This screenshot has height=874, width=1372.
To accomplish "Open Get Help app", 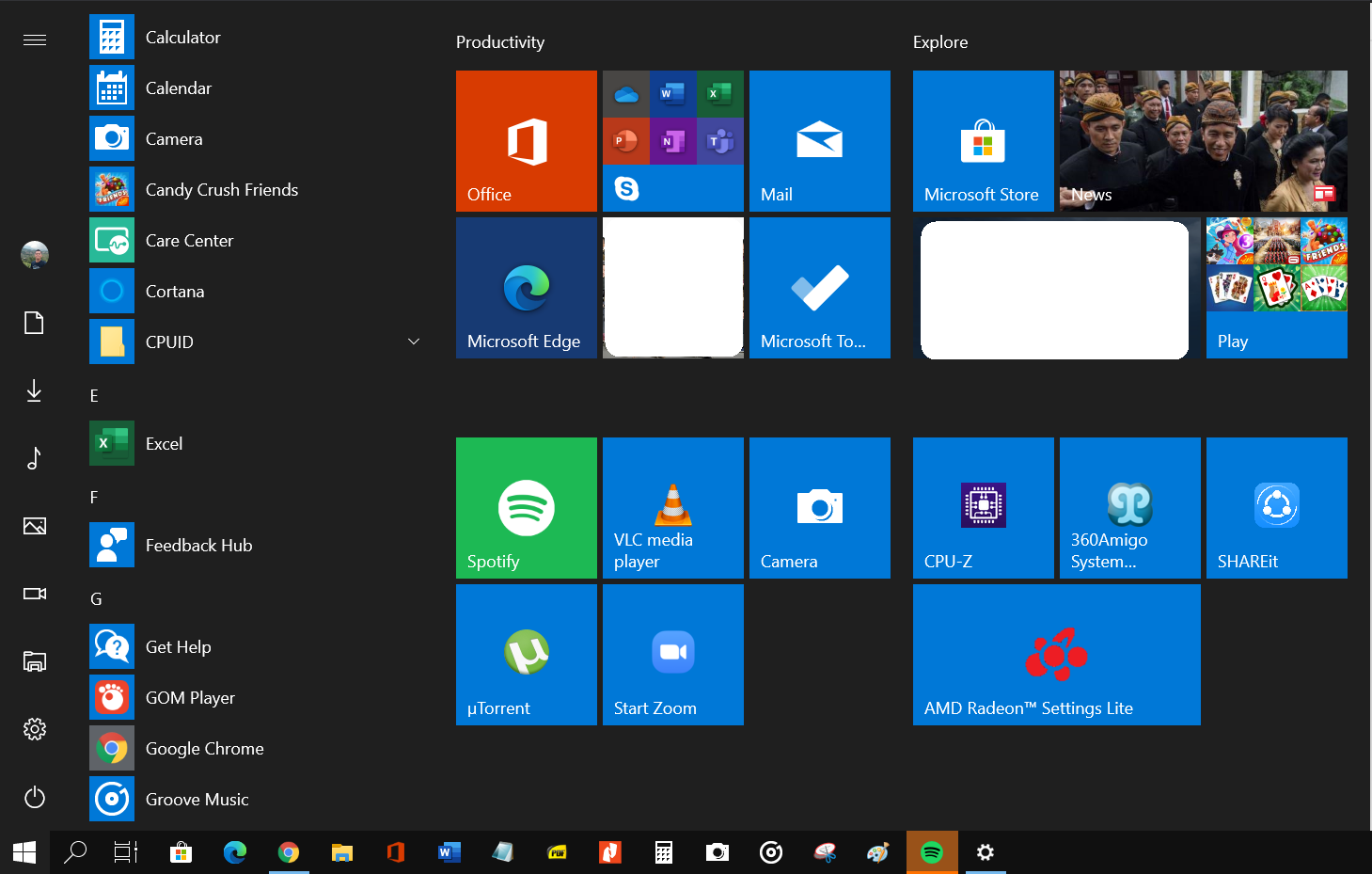I will [256, 647].
